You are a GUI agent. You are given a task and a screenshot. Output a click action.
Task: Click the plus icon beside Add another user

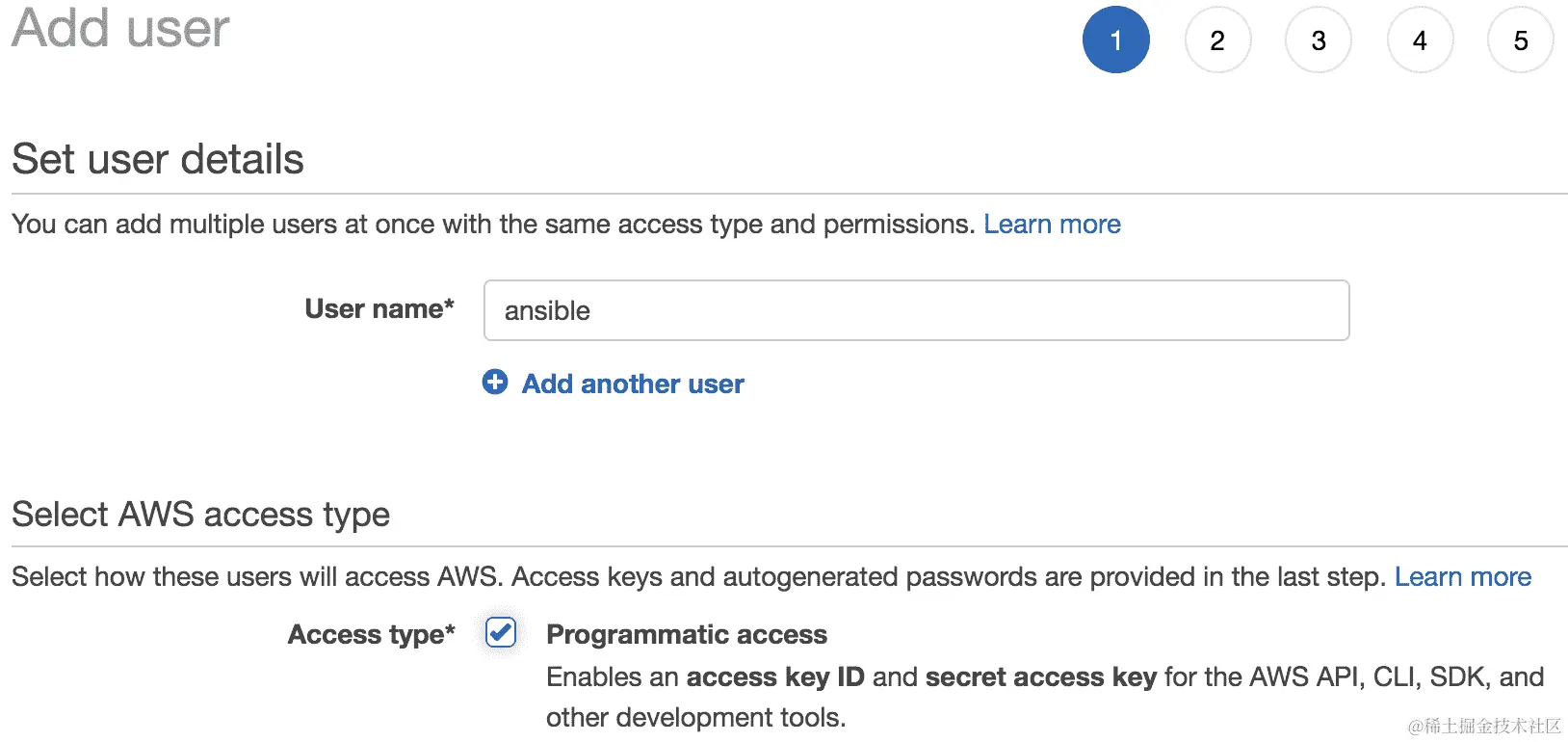pyautogui.click(x=495, y=383)
